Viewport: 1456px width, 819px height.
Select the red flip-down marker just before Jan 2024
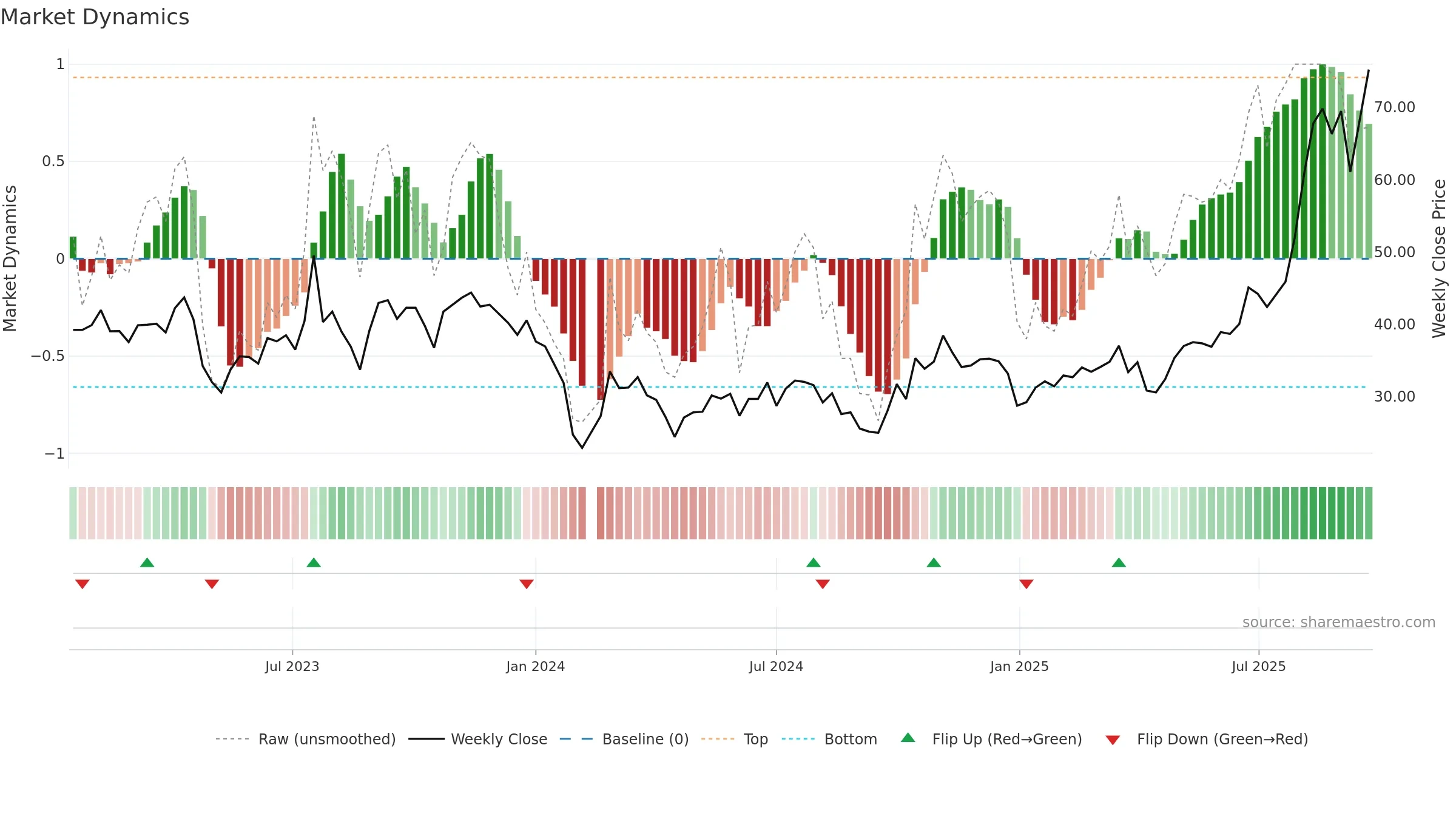click(527, 584)
